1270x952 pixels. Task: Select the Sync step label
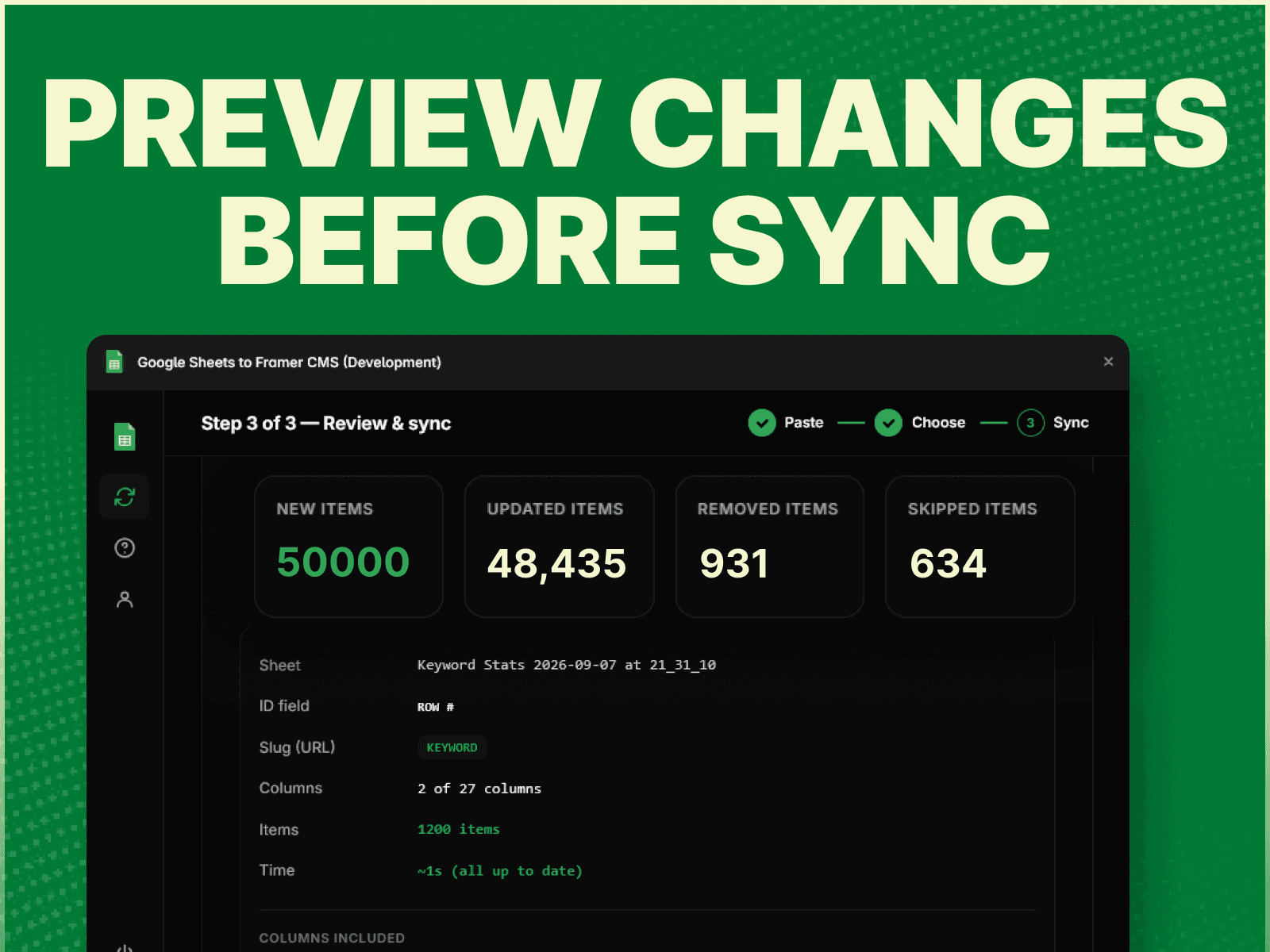coord(1071,423)
